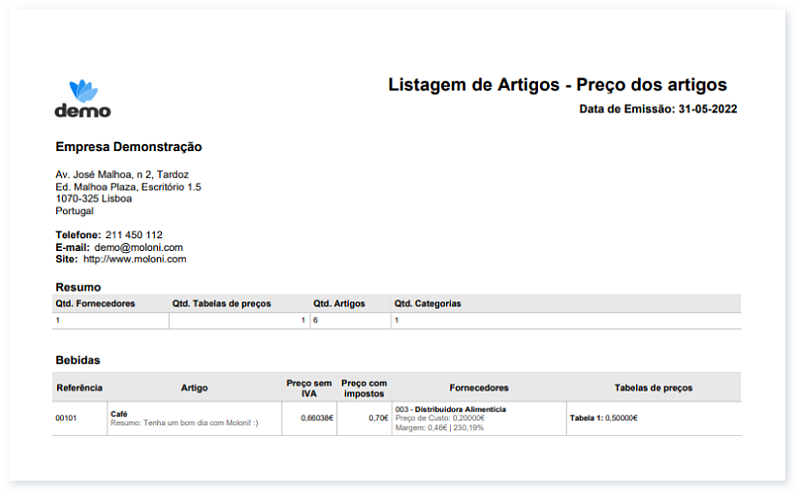Click the Preço sem IVA header
The width and height of the screenshot is (800, 496).
pos(308,387)
